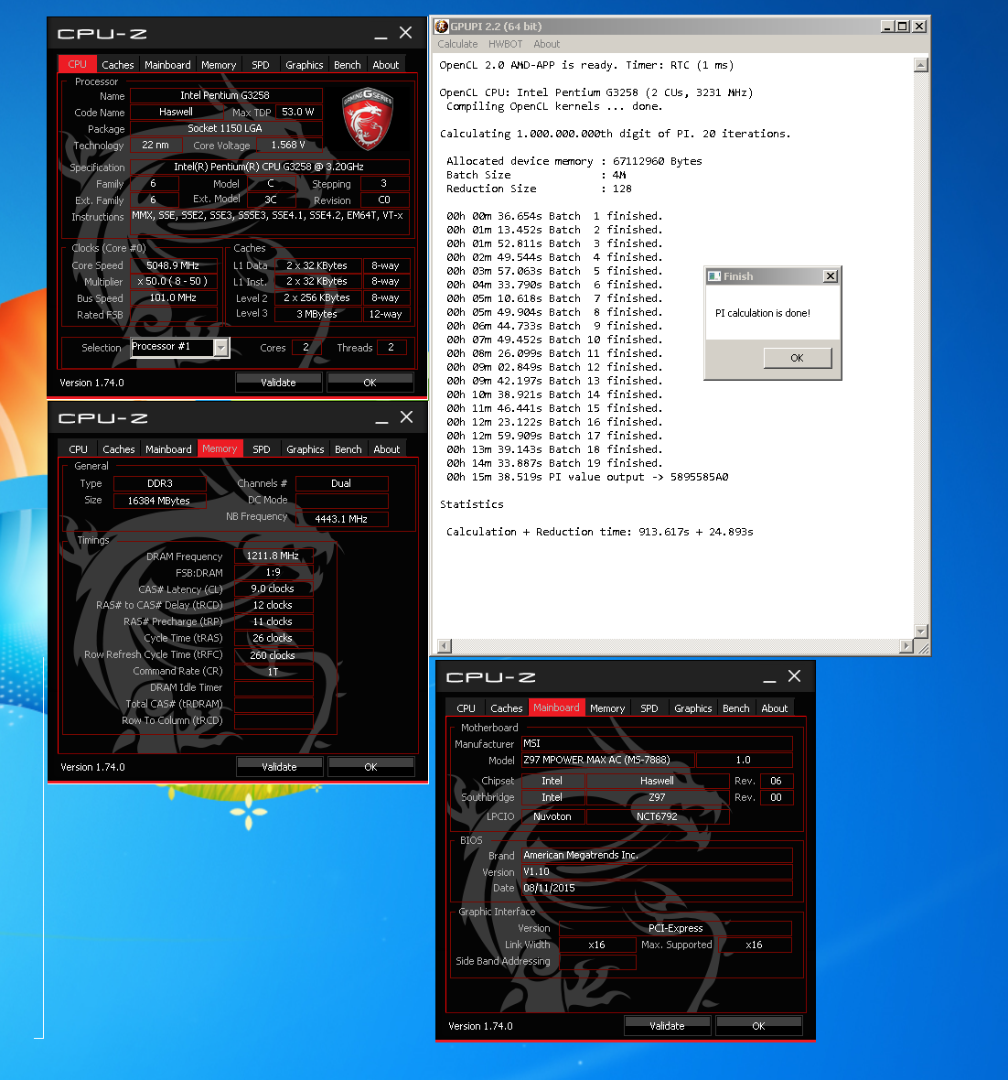Click OK in the Mainboard CPU-Z window
This screenshot has height=1080, width=1008.
coord(759,1026)
